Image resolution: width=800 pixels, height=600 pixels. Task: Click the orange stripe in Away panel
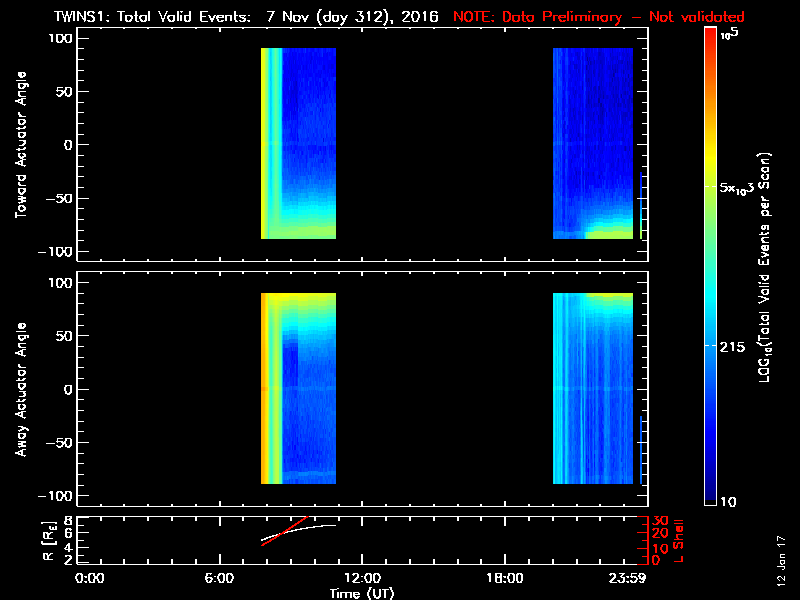click(267, 388)
